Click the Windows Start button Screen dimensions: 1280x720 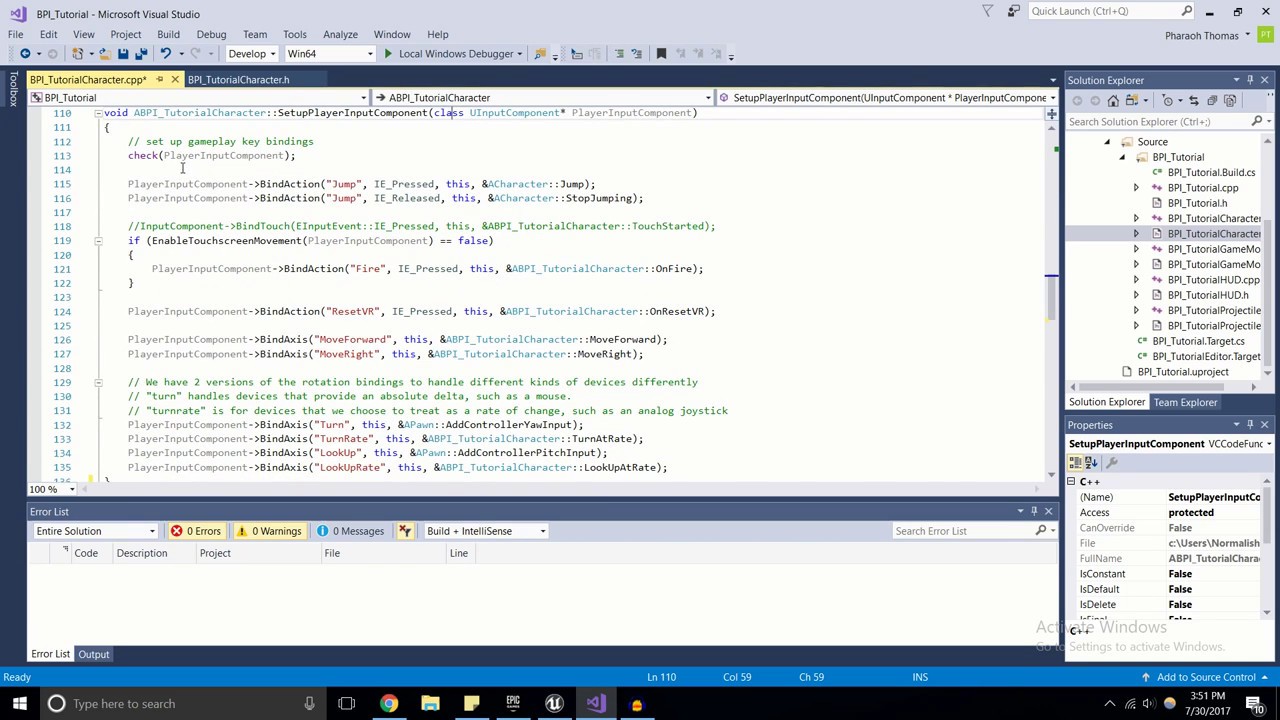(20, 704)
